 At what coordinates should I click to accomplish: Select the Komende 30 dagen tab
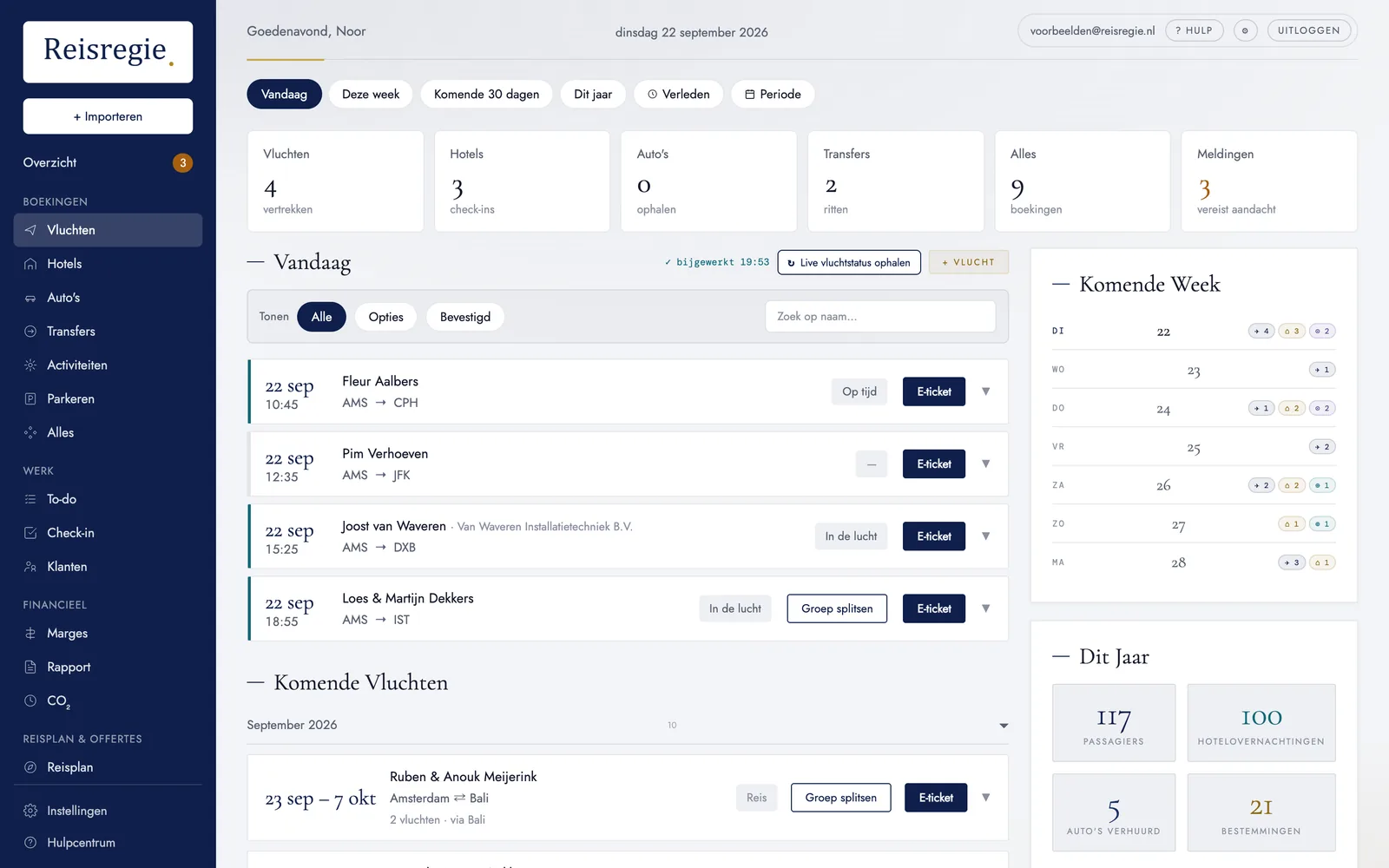click(486, 94)
